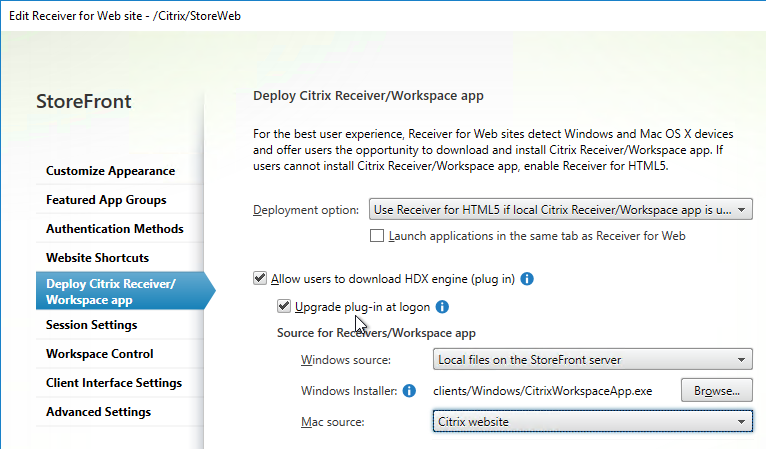Viewport: 766px width, 449px height.
Task: Open the Mac source dropdown
Action: coord(592,422)
